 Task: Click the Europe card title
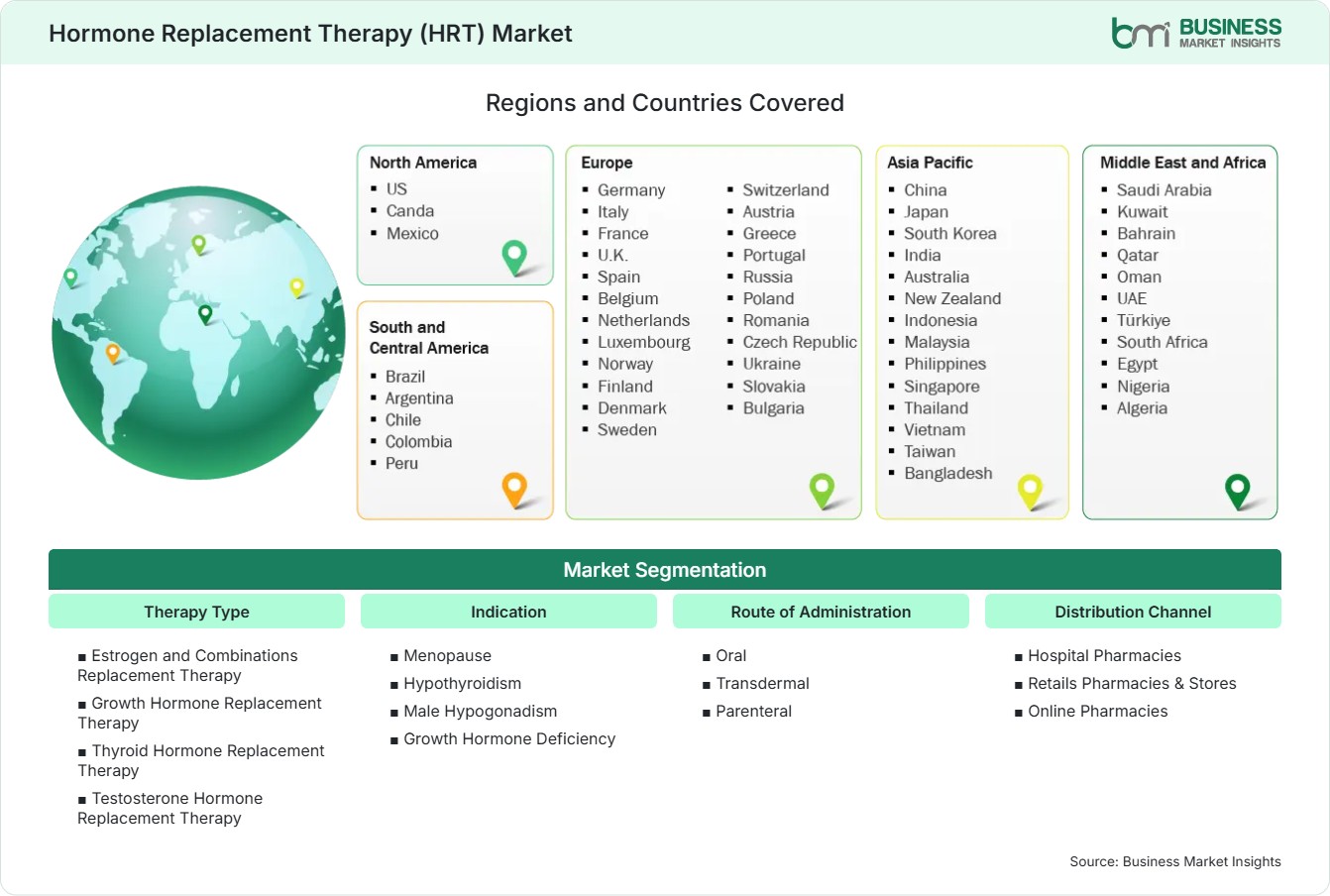click(607, 163)
